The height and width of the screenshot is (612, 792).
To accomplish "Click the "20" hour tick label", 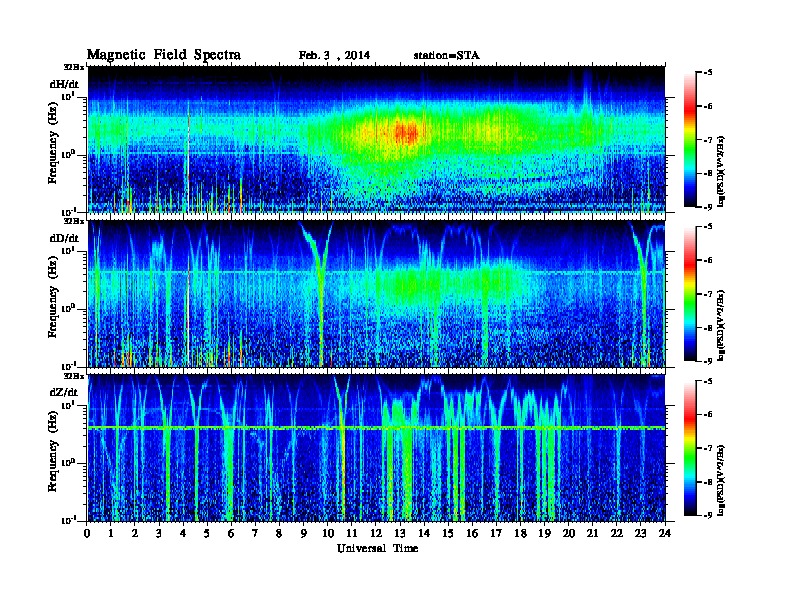I will pos(569,533).
